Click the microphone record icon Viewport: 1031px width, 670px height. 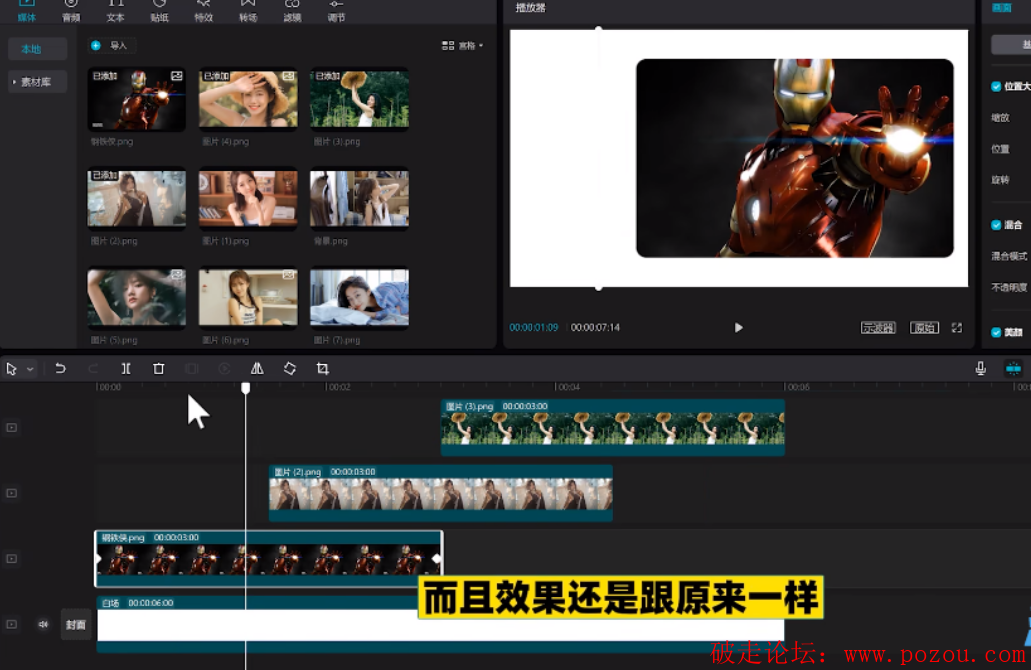981,369
